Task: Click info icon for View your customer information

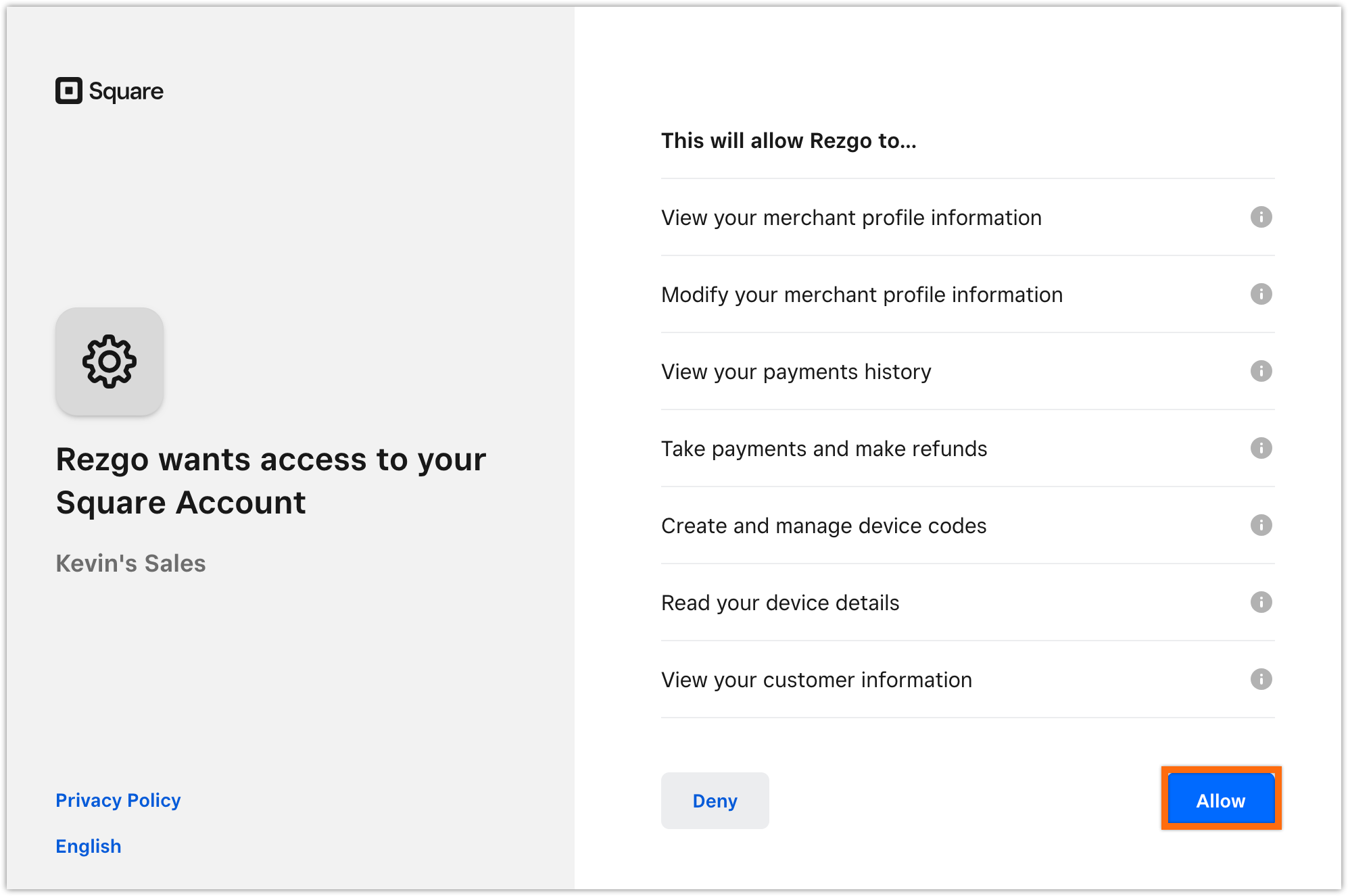Action: point(1261,679)
